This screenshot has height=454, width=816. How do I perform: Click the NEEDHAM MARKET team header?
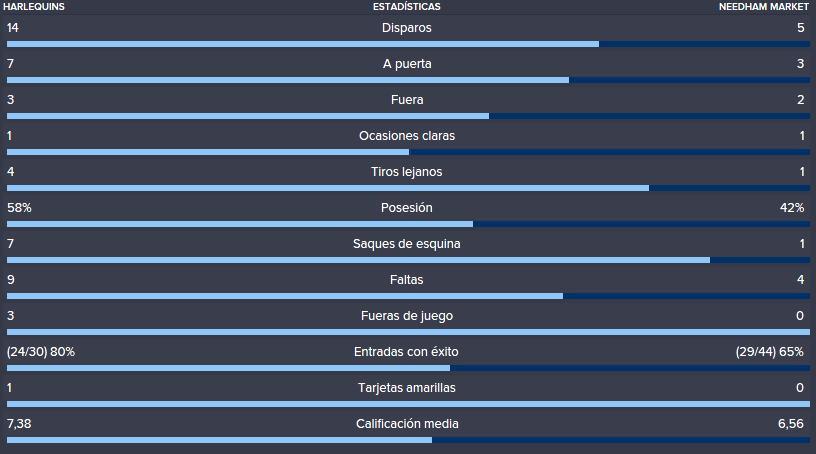(x=763, y=7)
